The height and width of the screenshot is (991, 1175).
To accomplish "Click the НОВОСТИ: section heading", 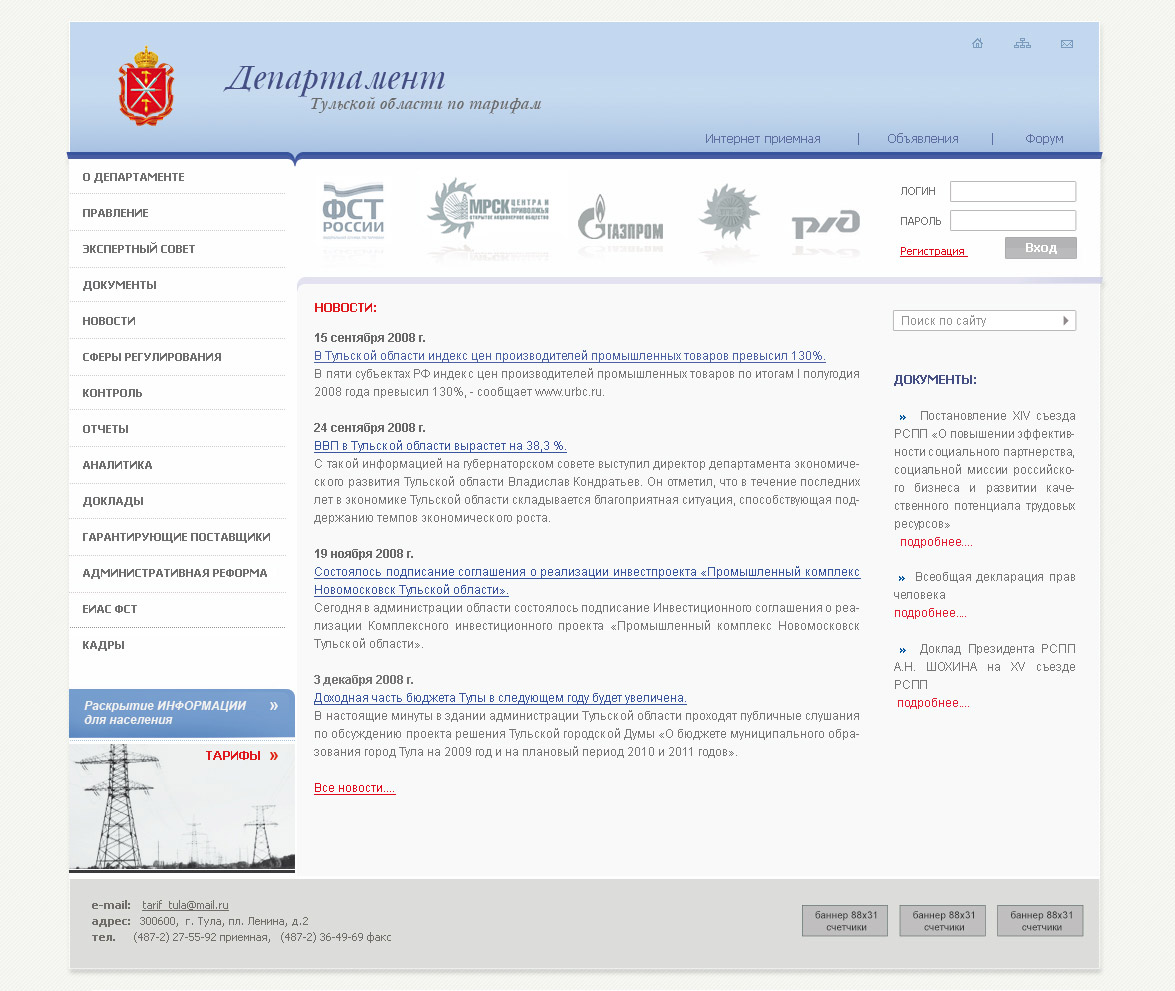I will (345, 308).
